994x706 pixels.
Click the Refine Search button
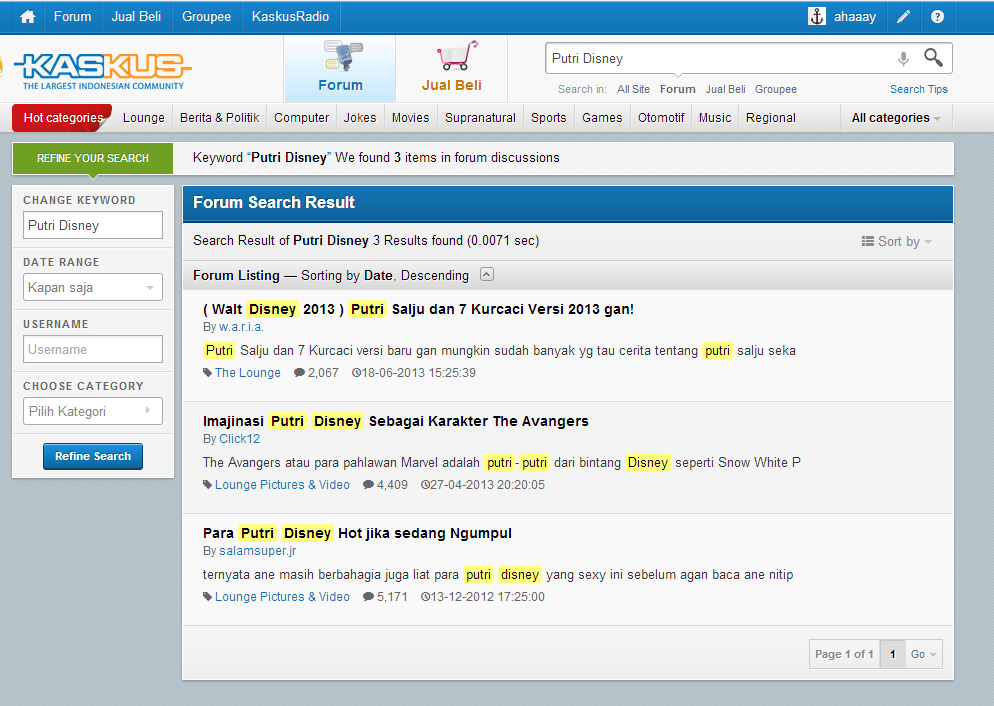(93, 456)
